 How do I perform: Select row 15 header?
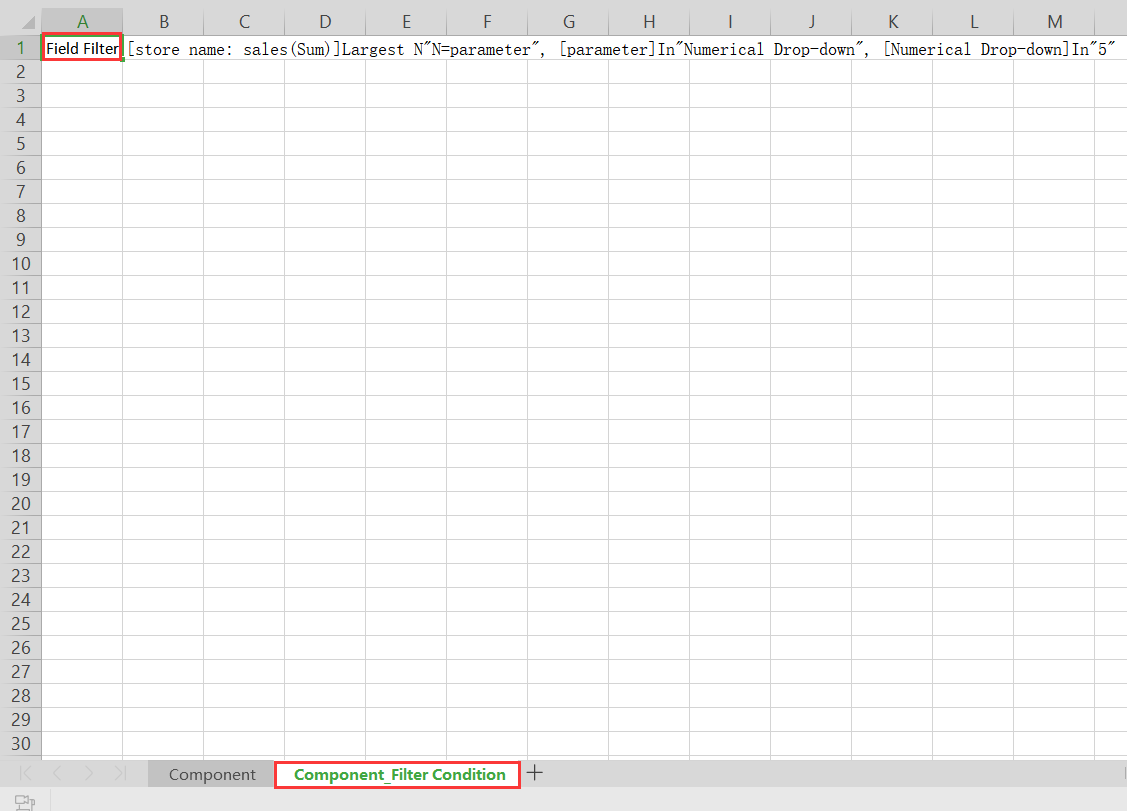21,384
